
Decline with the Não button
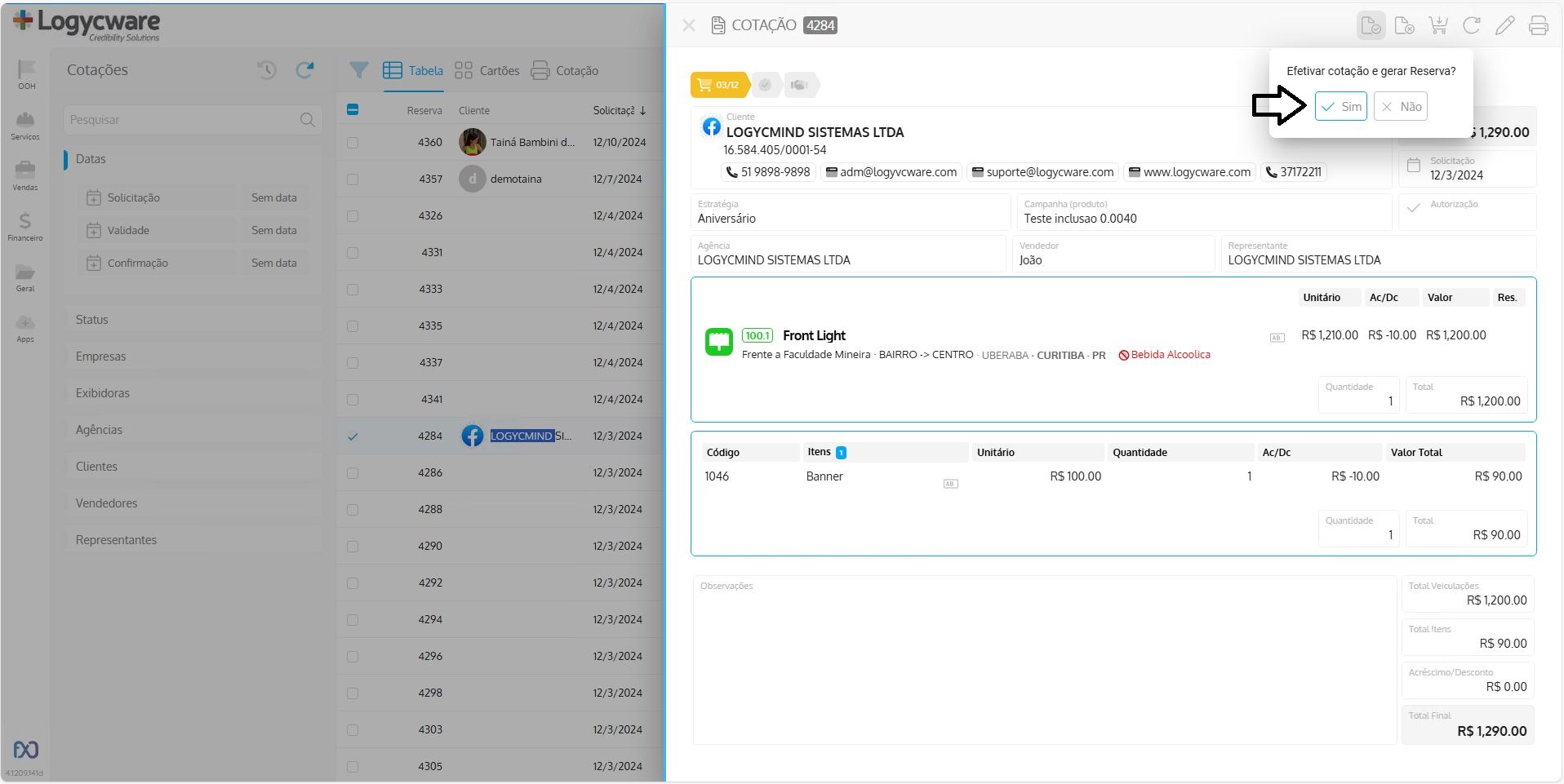(x=1401, y=106)
